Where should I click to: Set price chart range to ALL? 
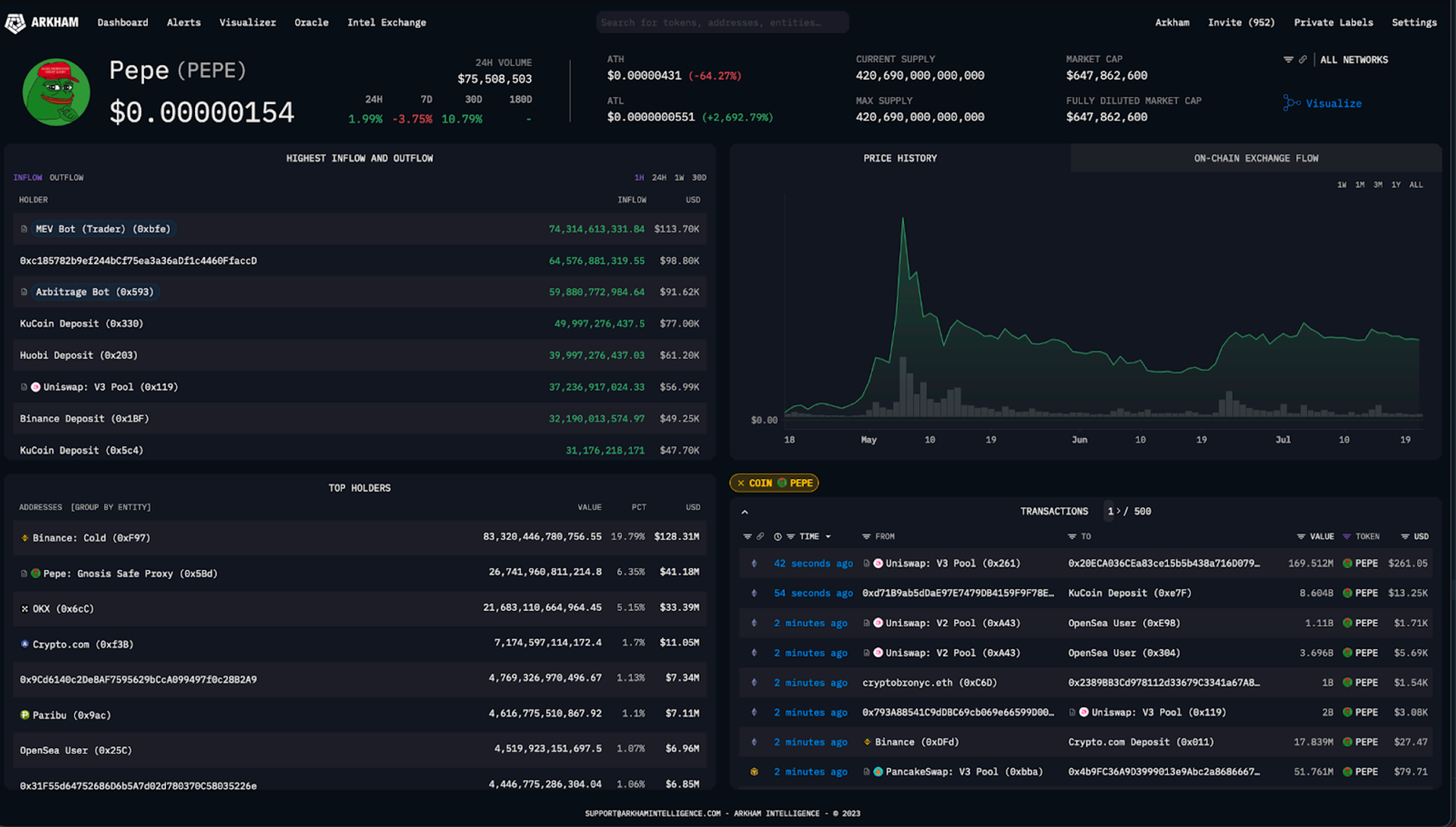(1417, 185)
